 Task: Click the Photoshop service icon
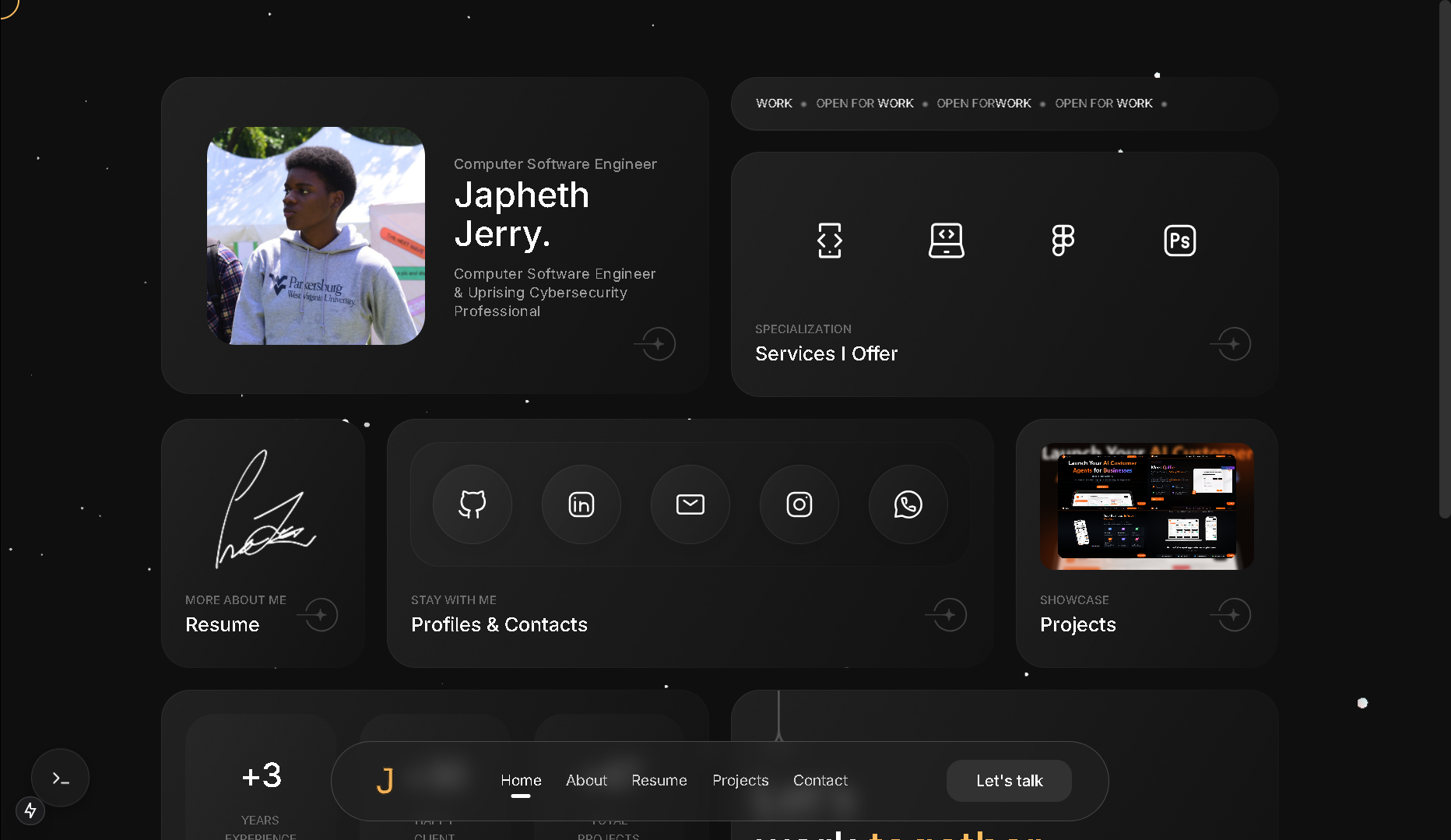1179,241
